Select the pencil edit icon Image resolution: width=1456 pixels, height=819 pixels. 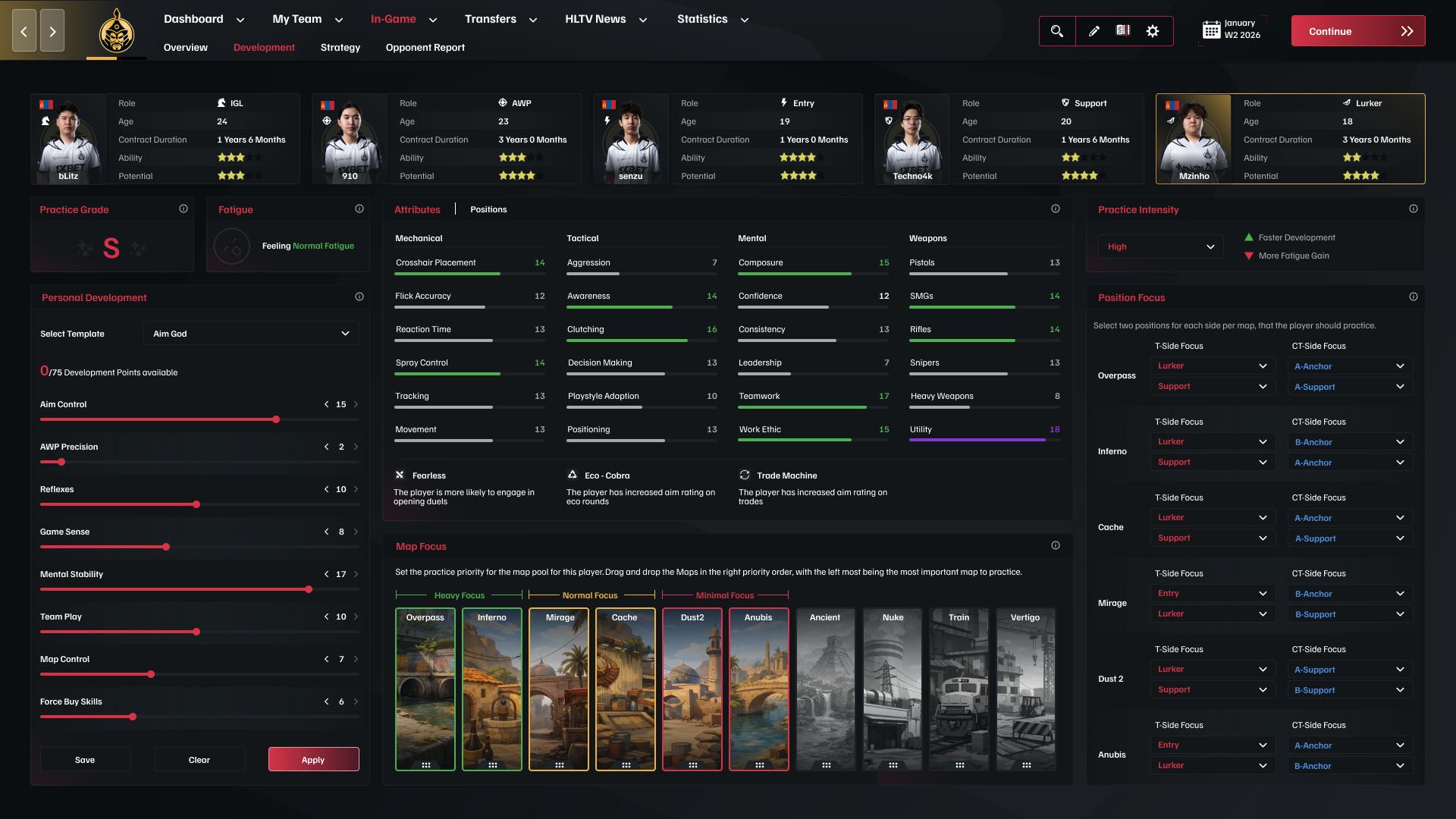point(1094,31)
